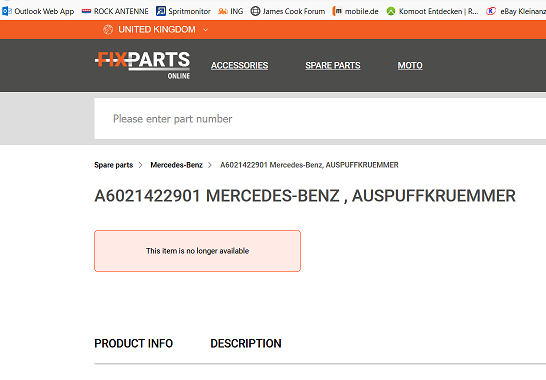Viewport: 546px width, 380px height.
Task: Click the part number search field
Action: [x=320, y=118]
